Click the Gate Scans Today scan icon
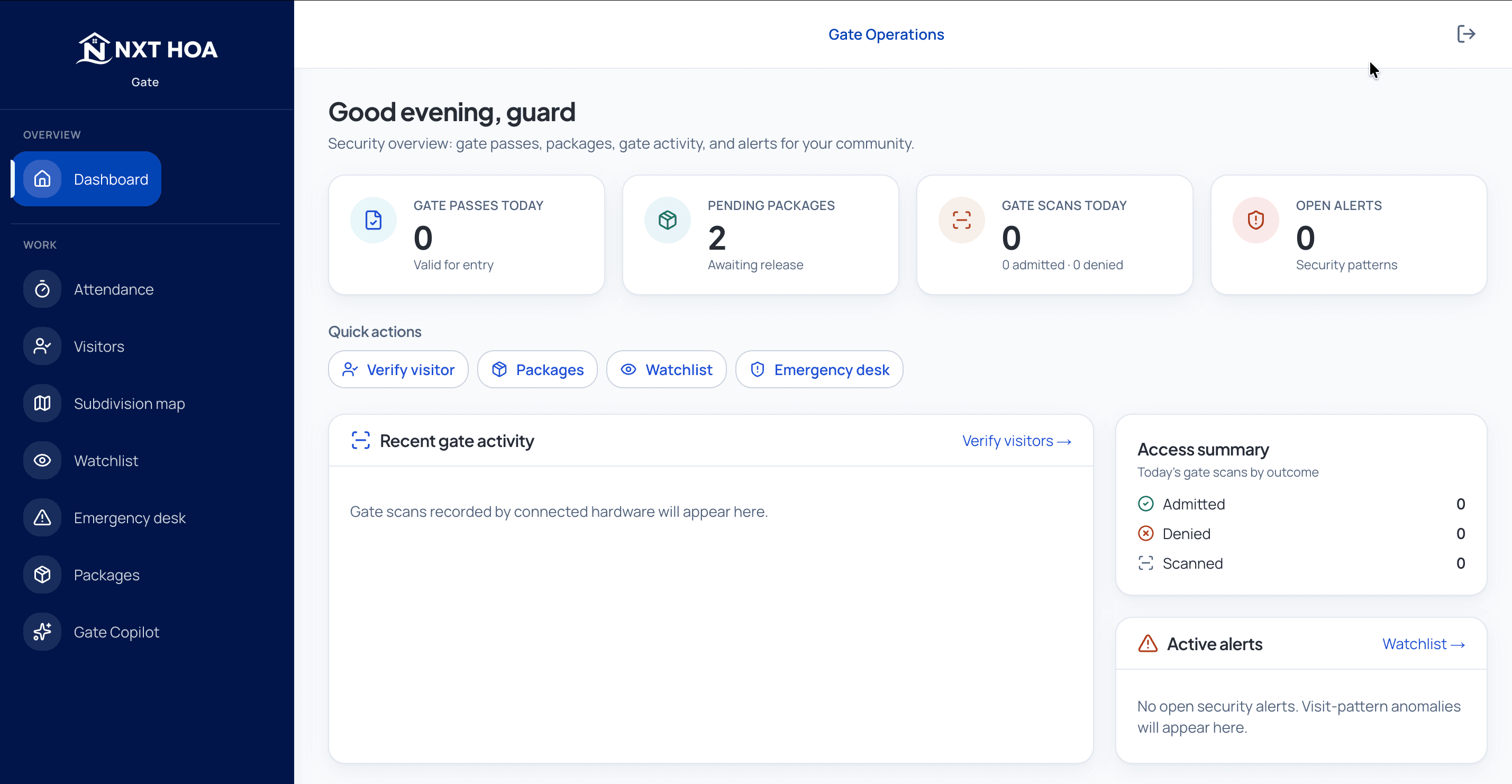This screenshot has height=784, width=1512. click(x=961, y=220)
